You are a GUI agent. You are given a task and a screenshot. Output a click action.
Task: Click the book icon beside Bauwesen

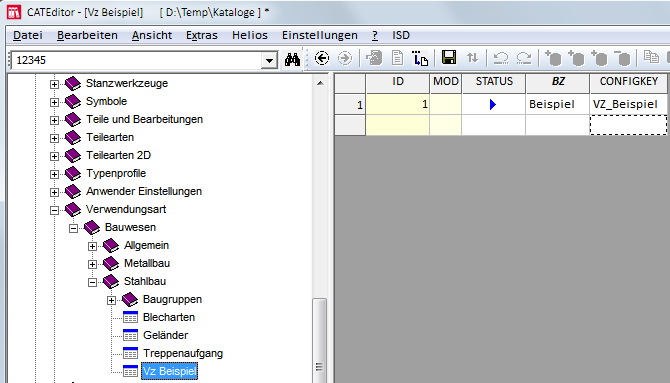coord(92,227)
